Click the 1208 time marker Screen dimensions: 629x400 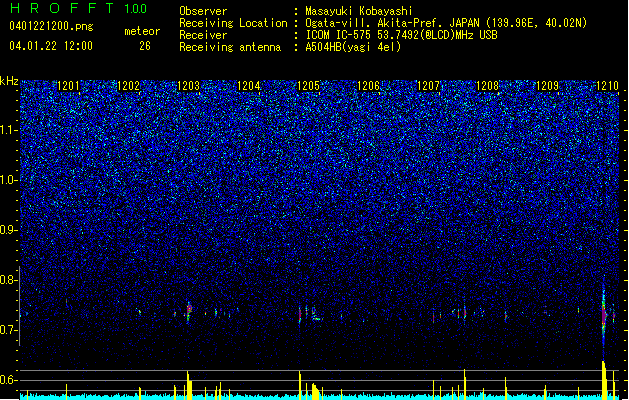[487, 86]
